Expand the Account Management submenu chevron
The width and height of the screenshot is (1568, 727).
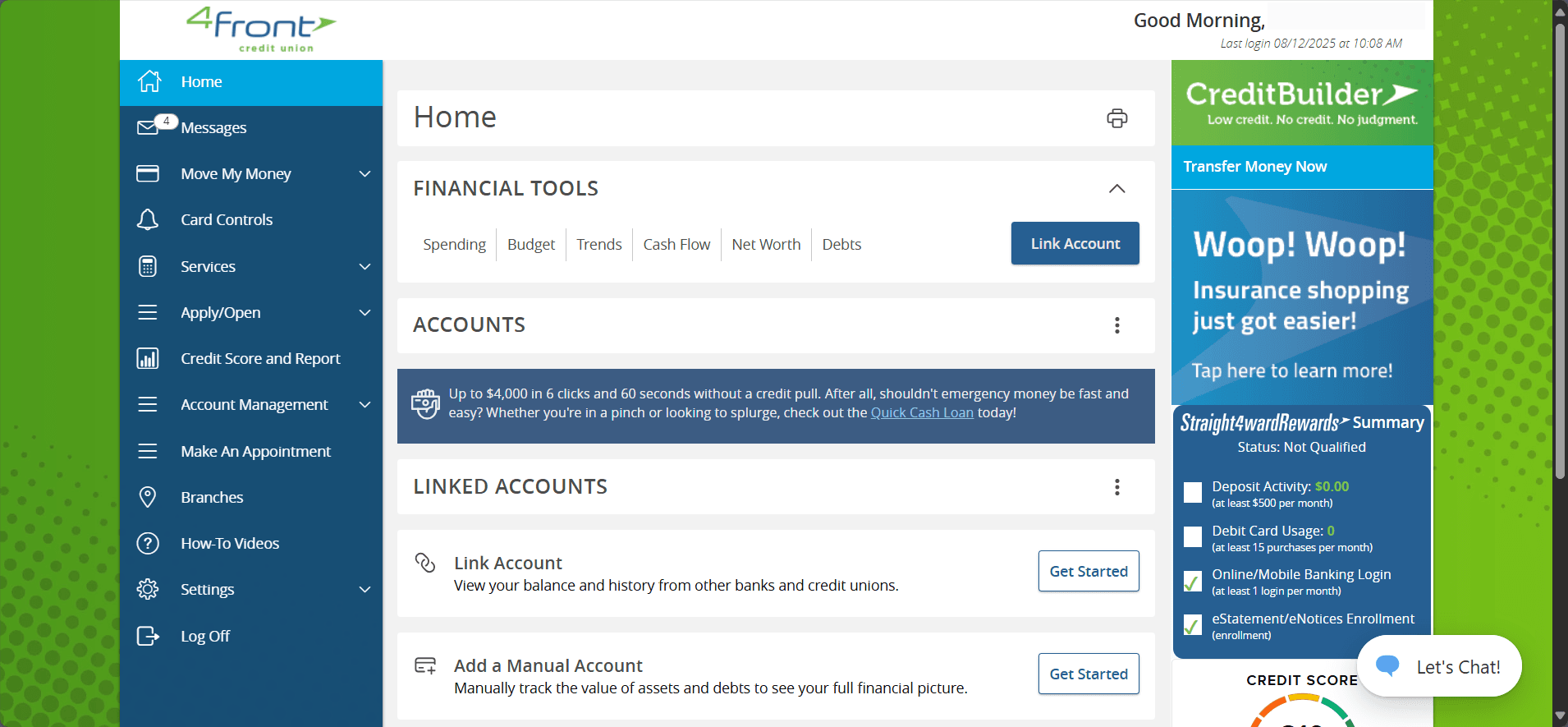365,404
